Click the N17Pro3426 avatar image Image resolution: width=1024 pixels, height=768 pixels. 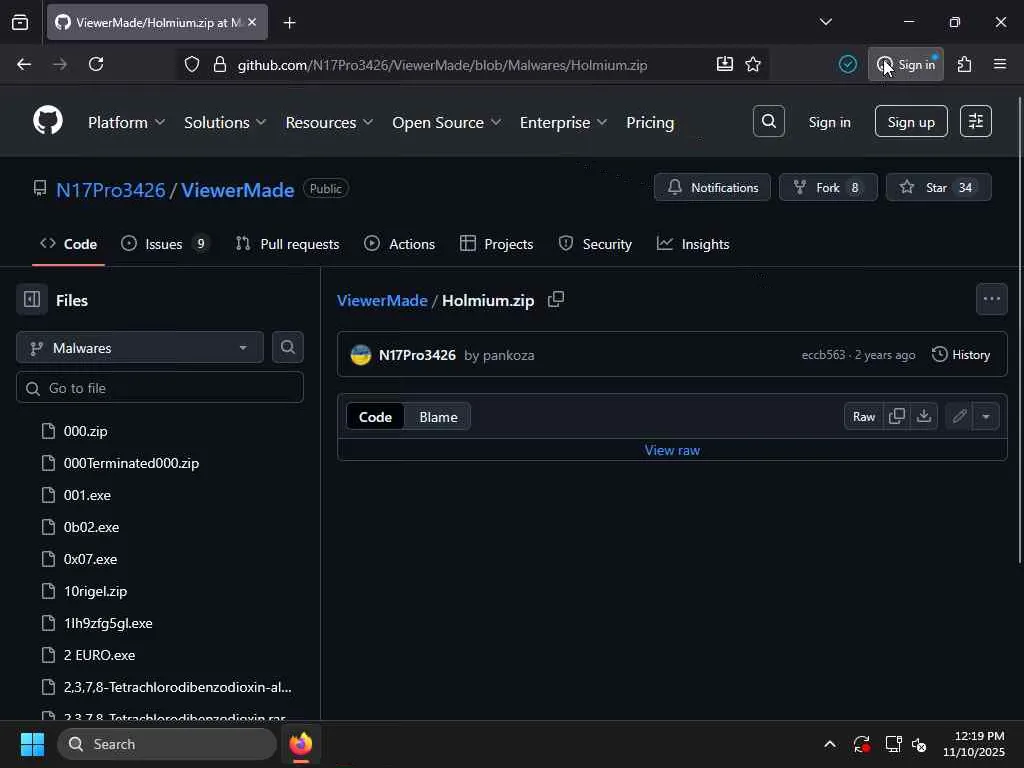360,355
